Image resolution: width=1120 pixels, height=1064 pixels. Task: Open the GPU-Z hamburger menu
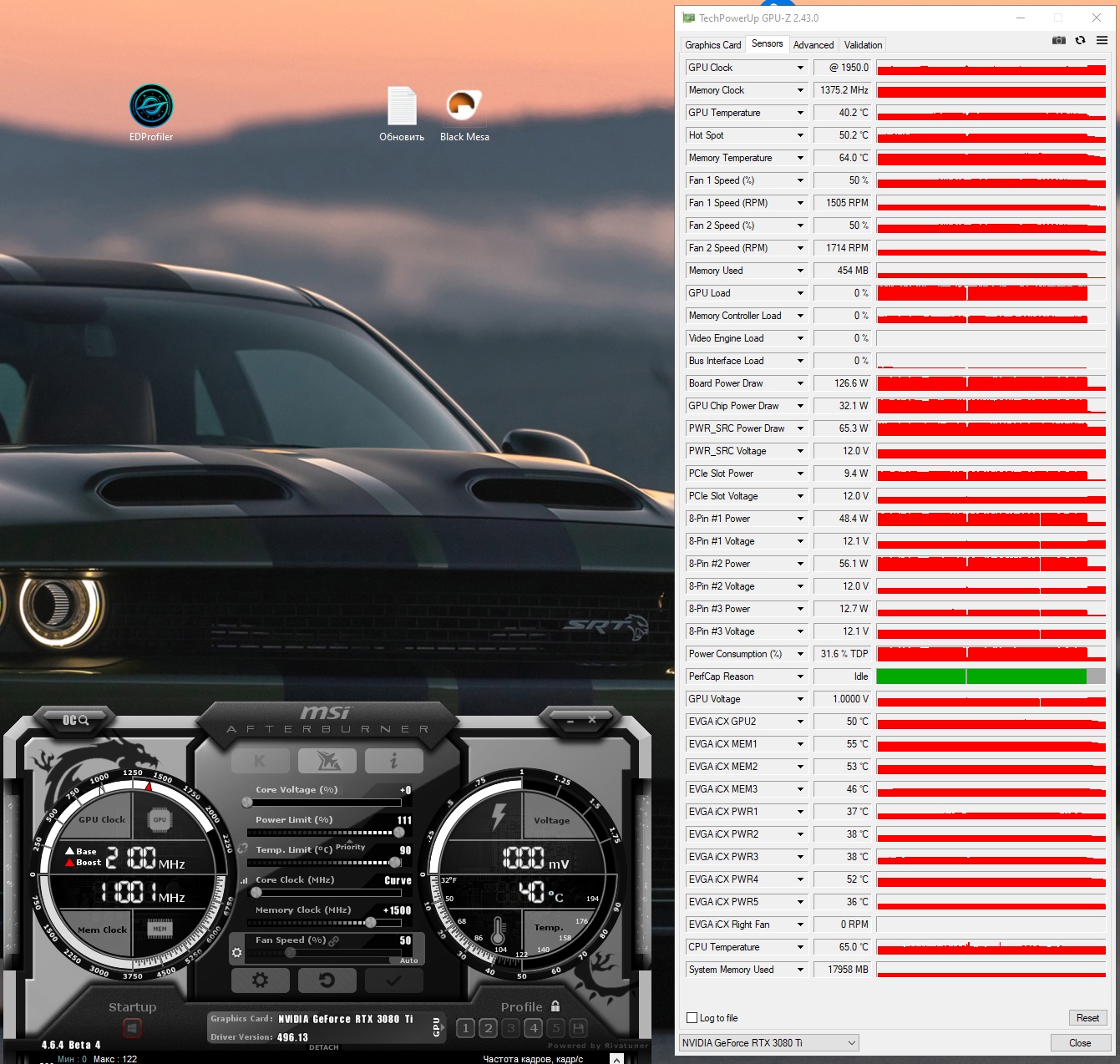coord(1102,40)
